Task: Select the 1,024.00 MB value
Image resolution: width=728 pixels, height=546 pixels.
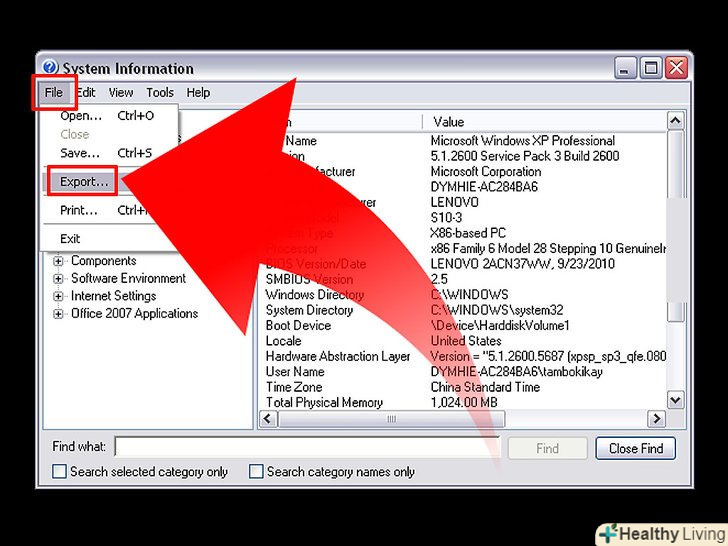Action: pos(464,402)
